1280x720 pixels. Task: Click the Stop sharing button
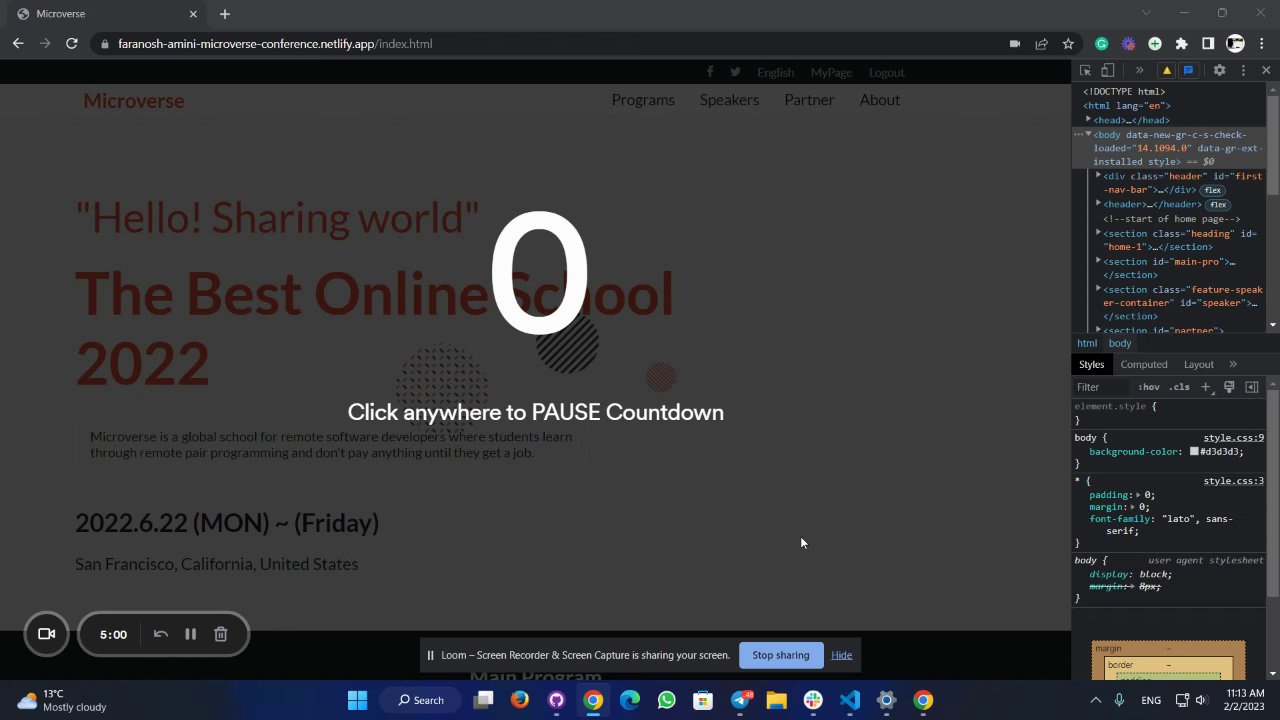781,655
